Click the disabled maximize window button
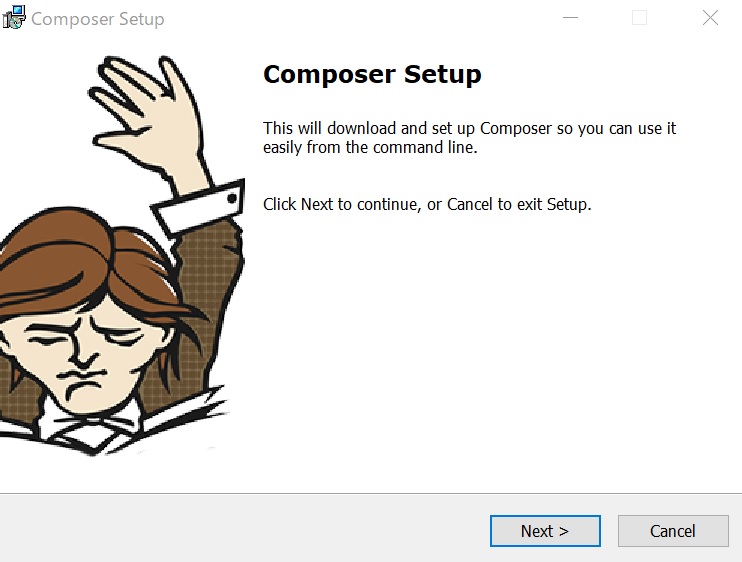The height and width of the screenshot is (562, 742). [639, 18]
